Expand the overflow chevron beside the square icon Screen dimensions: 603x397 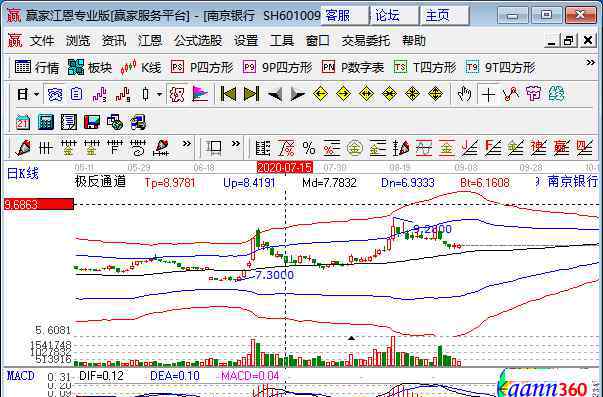click(236, 144)
